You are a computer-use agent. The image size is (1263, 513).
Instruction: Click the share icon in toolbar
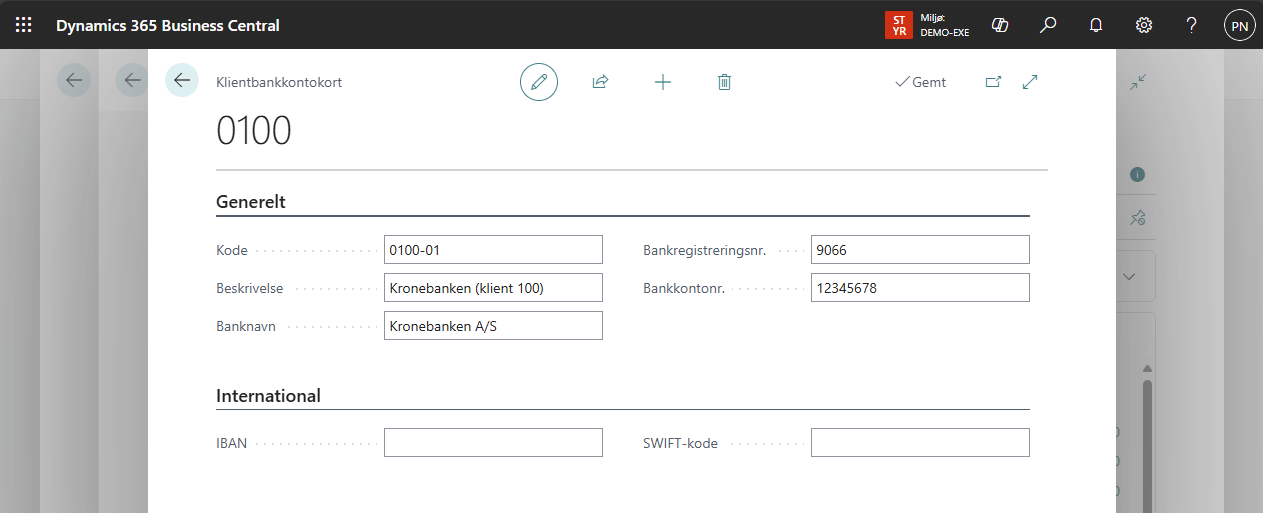[x=600, y=82]
